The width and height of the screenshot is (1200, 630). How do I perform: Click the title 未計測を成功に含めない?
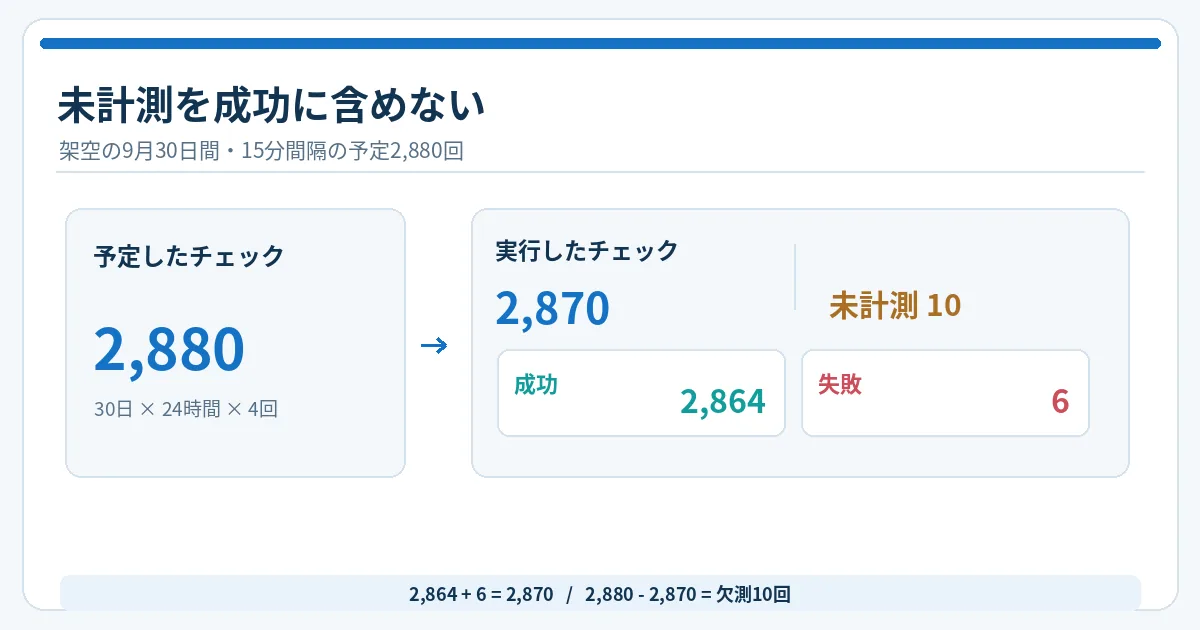271,106
